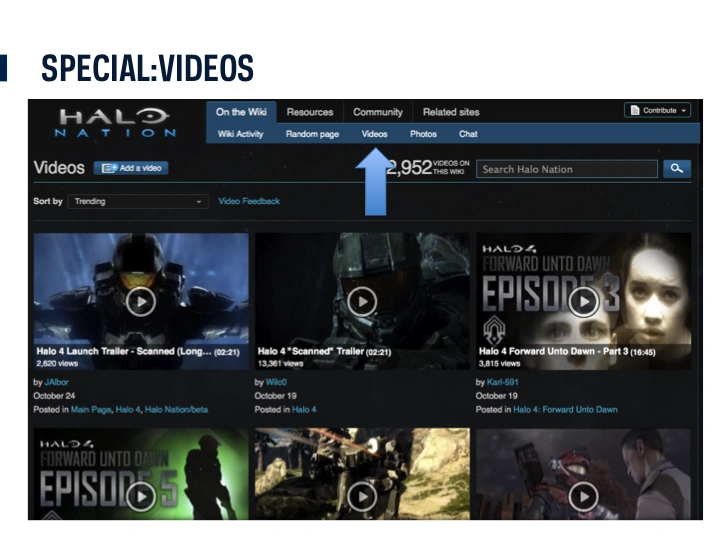Open the Contribute dropdown
Screen dimensions: 720x540
pyautogui.click(x=658, y=110)
